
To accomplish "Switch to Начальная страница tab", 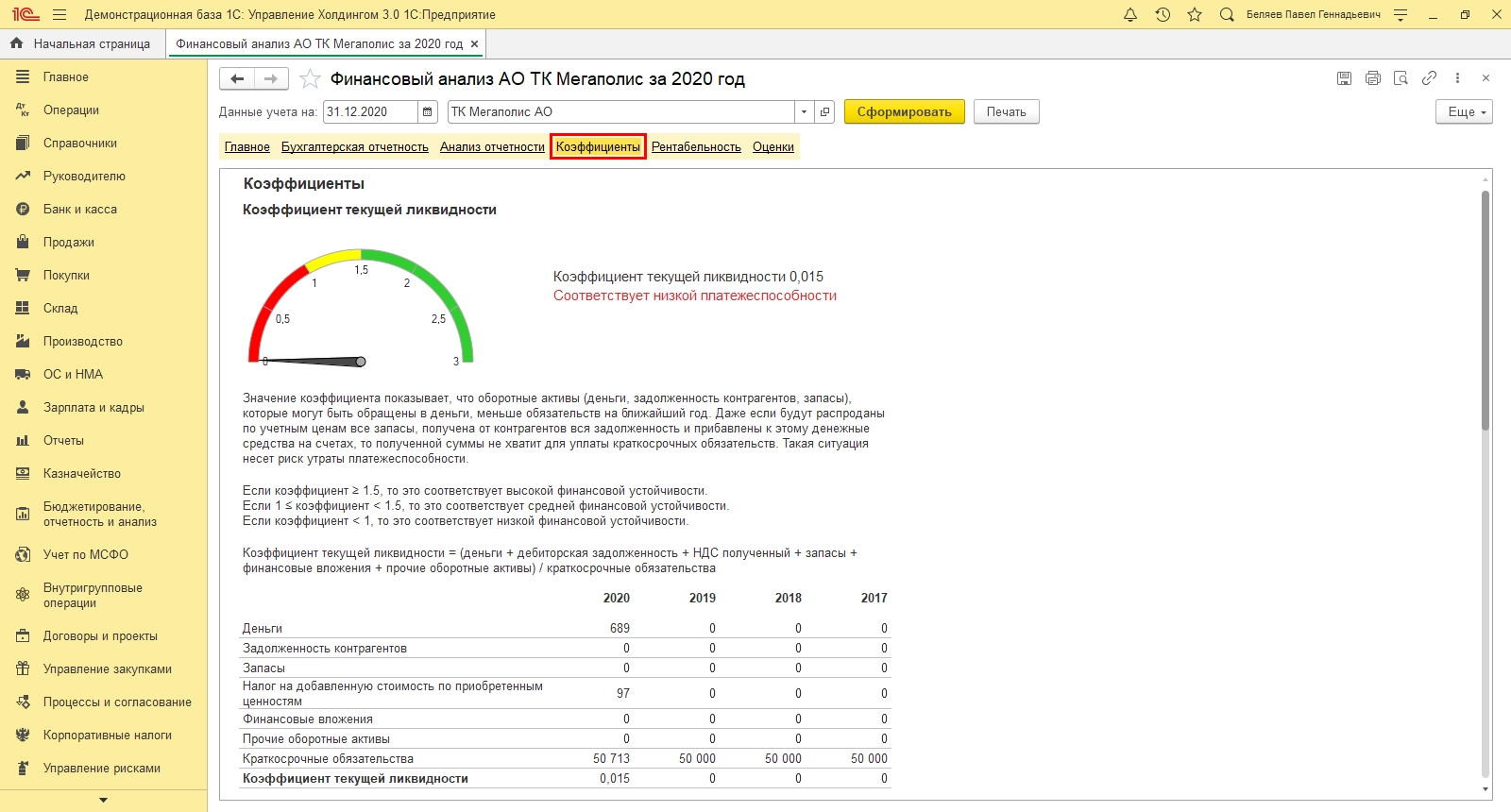I will [x=82, y=44].
